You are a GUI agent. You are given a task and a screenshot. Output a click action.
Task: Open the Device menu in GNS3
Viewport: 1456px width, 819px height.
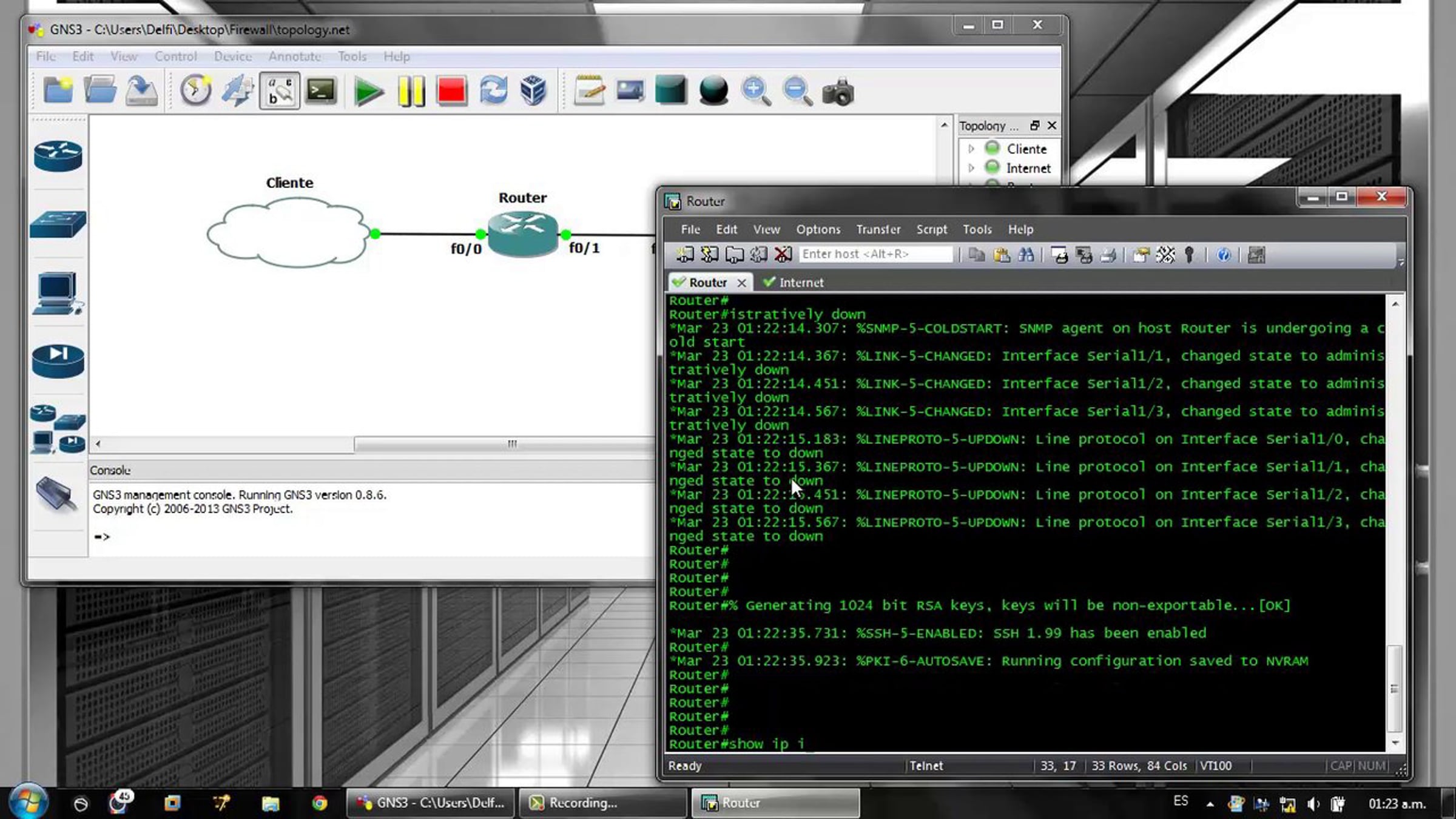coord(233,56)
